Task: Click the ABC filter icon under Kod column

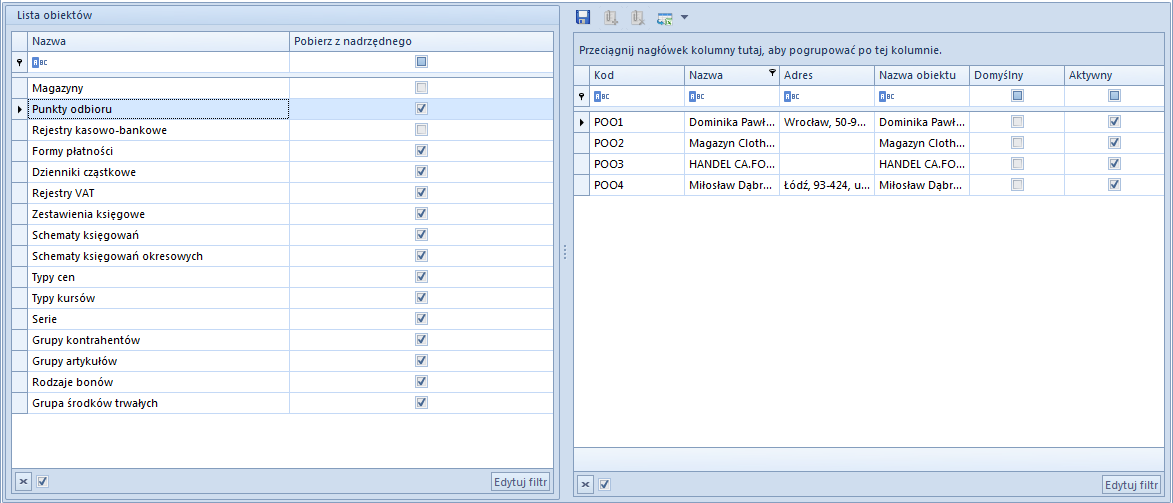Action: 601,97
